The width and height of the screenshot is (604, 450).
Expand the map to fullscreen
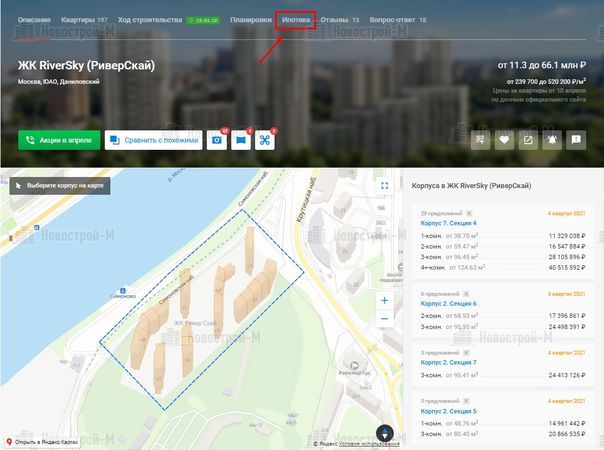[x=384, y=185]
